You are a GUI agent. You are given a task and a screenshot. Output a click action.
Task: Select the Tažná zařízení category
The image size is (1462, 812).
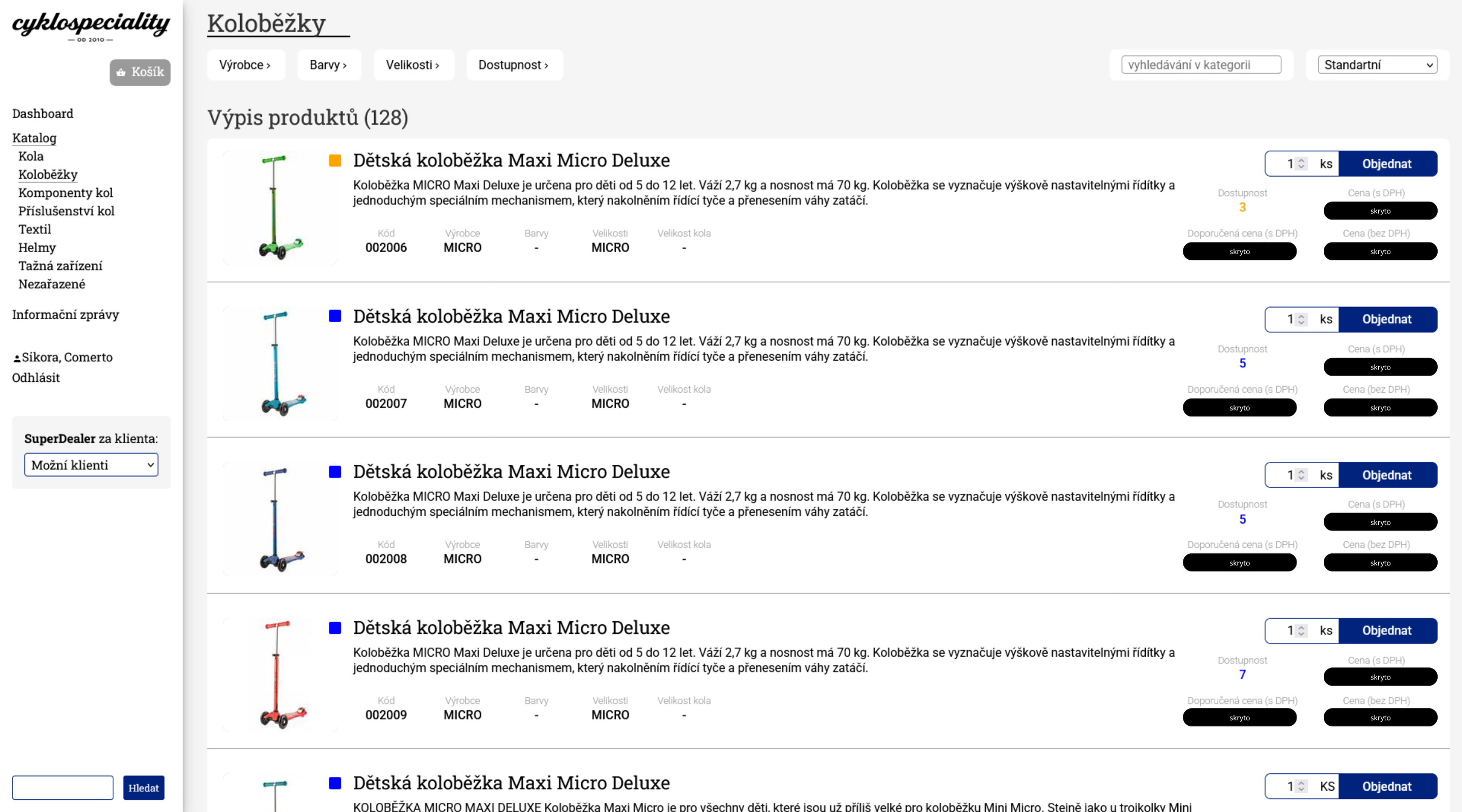pos(60,265)
